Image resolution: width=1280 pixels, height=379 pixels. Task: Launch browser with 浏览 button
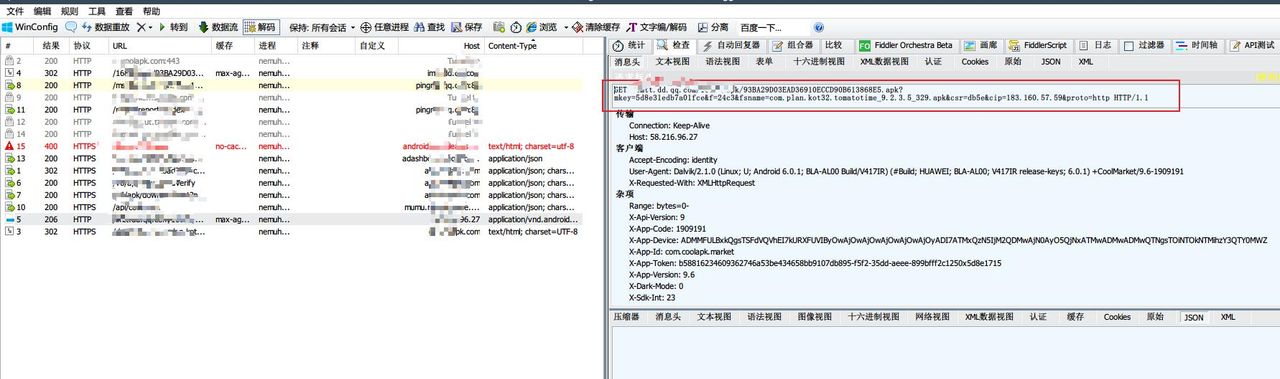541,27
